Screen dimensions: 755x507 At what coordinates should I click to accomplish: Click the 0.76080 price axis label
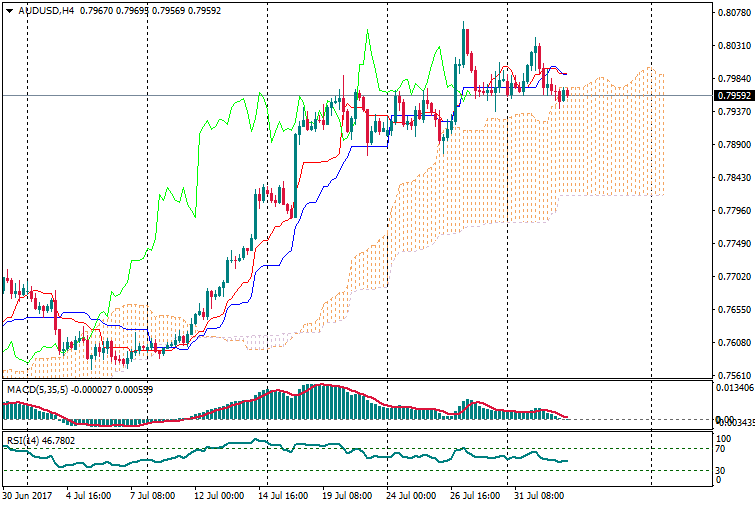[x=733, y=342]
